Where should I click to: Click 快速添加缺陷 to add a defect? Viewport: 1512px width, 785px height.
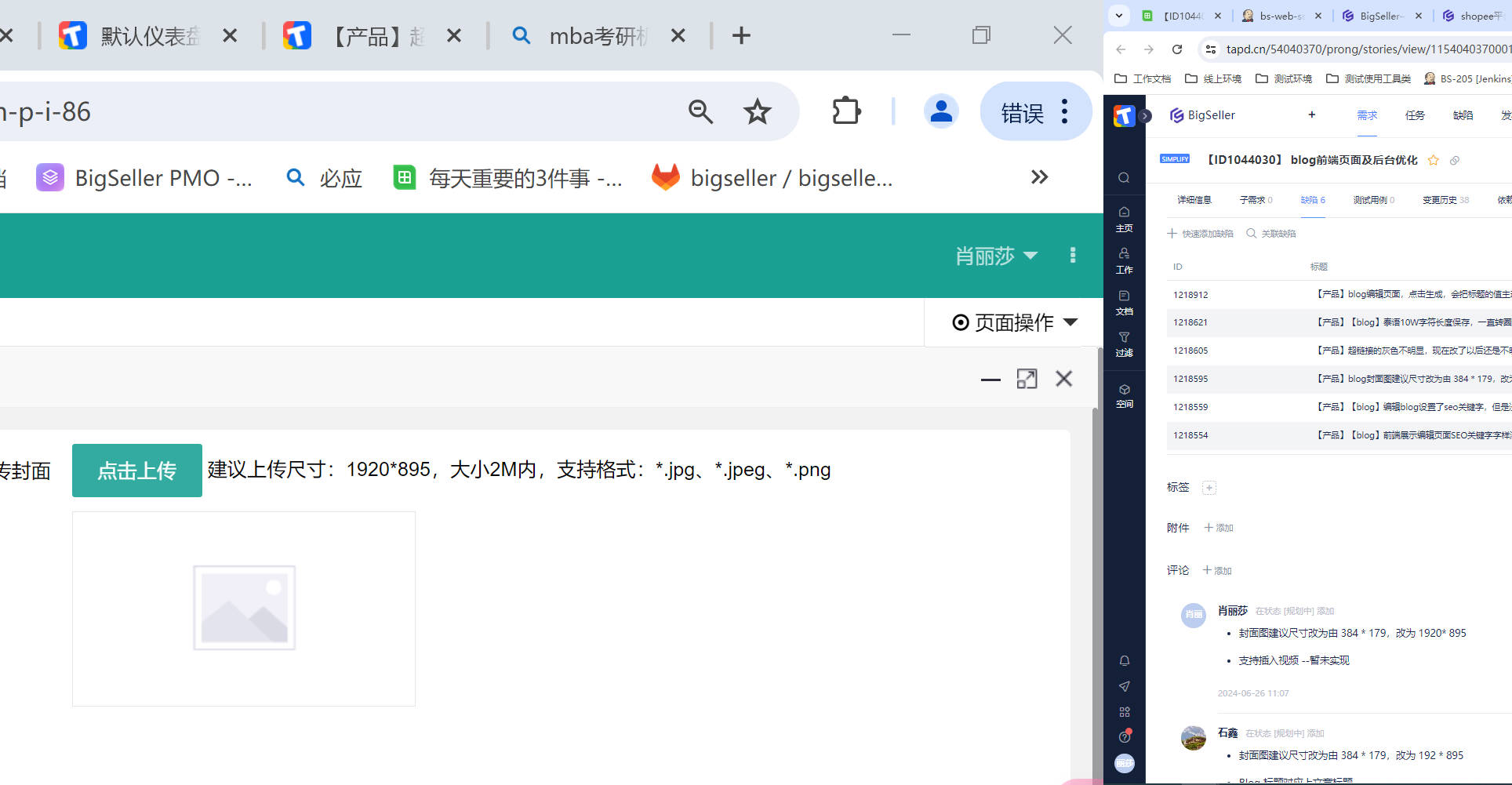pos(1200,234)
